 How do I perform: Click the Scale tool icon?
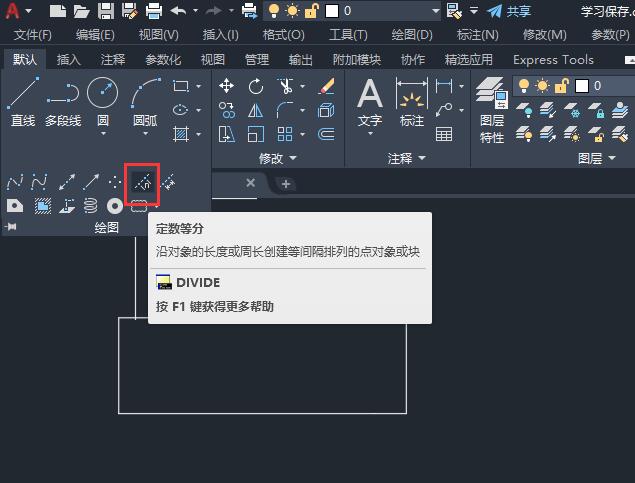coord(256,134)
